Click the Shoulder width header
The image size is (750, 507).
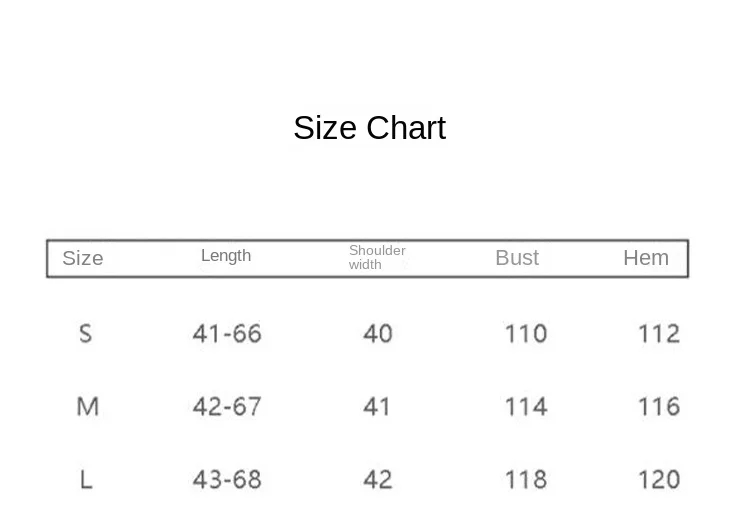(x=377, y=257)
